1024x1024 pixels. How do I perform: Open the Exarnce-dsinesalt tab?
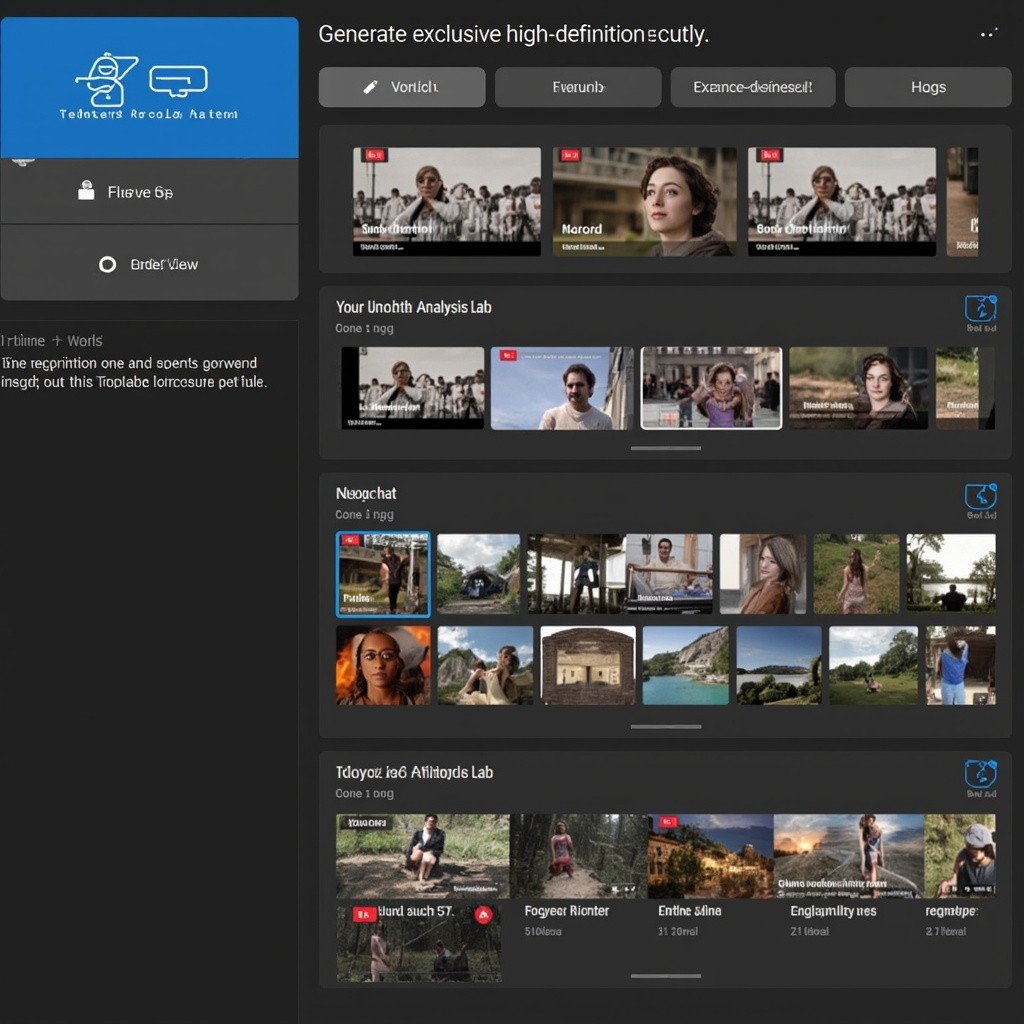752,87
